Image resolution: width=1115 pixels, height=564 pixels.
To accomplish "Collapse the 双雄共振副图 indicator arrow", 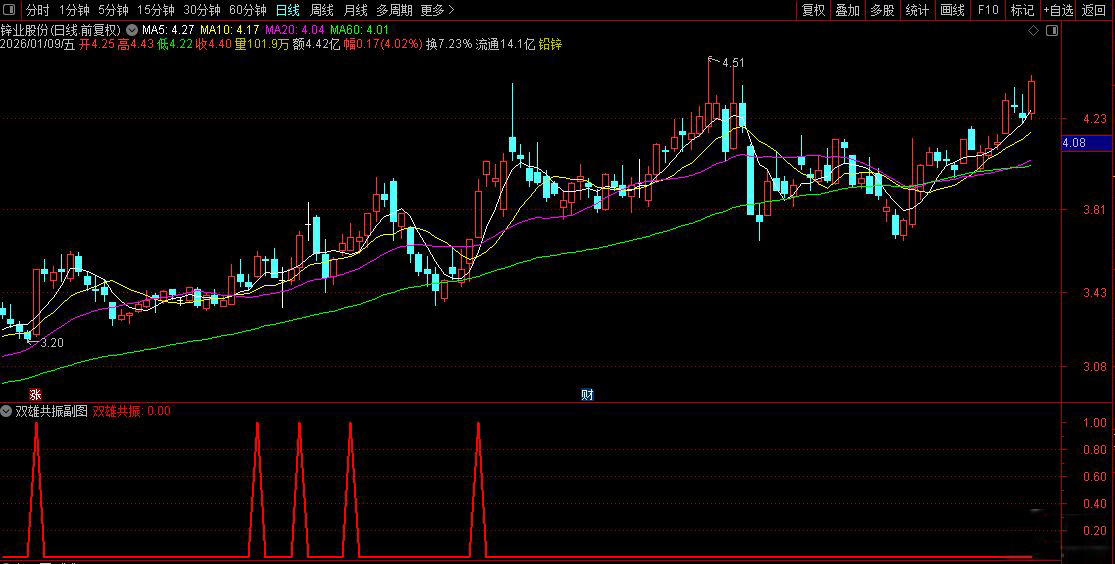I will coord(6,410).
